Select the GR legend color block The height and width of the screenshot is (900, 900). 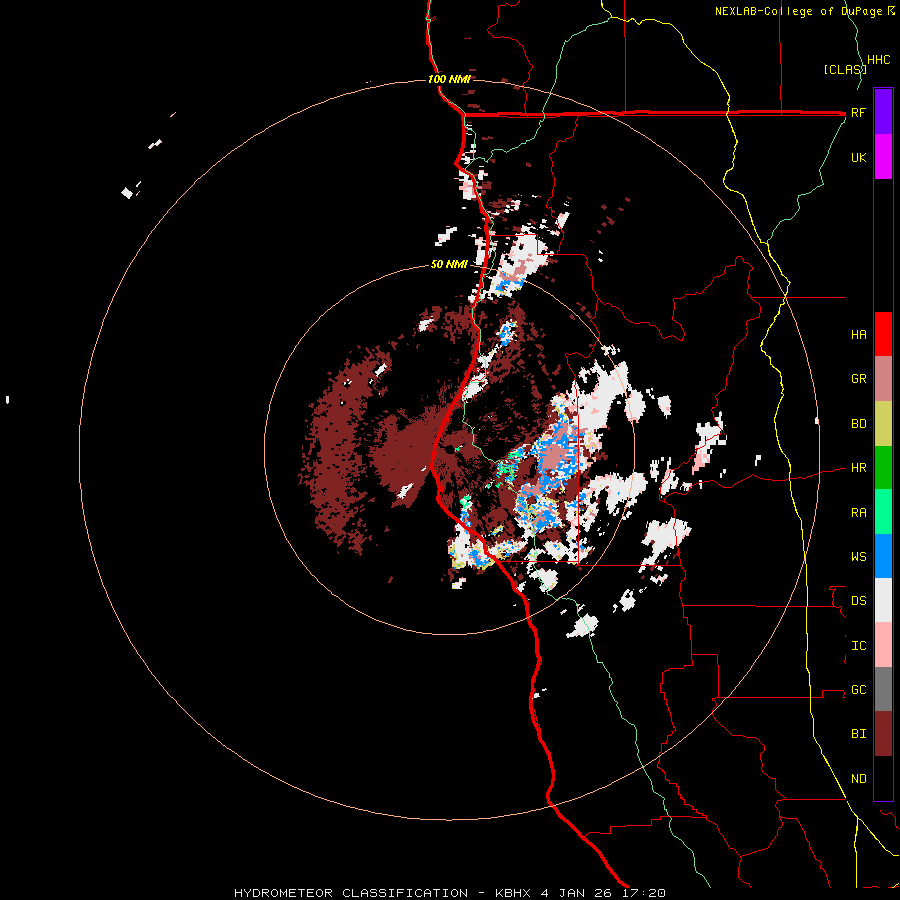(883, 379)
